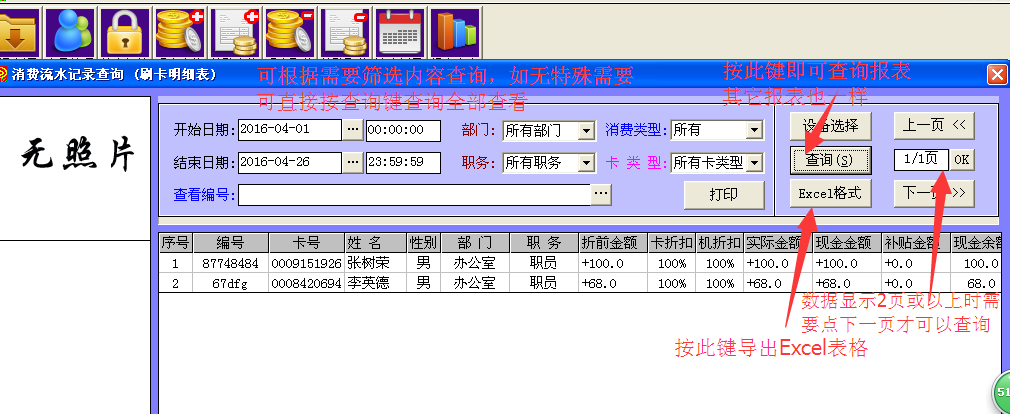Click the gold padlock toolbar icon
Image resolution: width=1010 pixels, height=414 pixels.
(124, 32)
